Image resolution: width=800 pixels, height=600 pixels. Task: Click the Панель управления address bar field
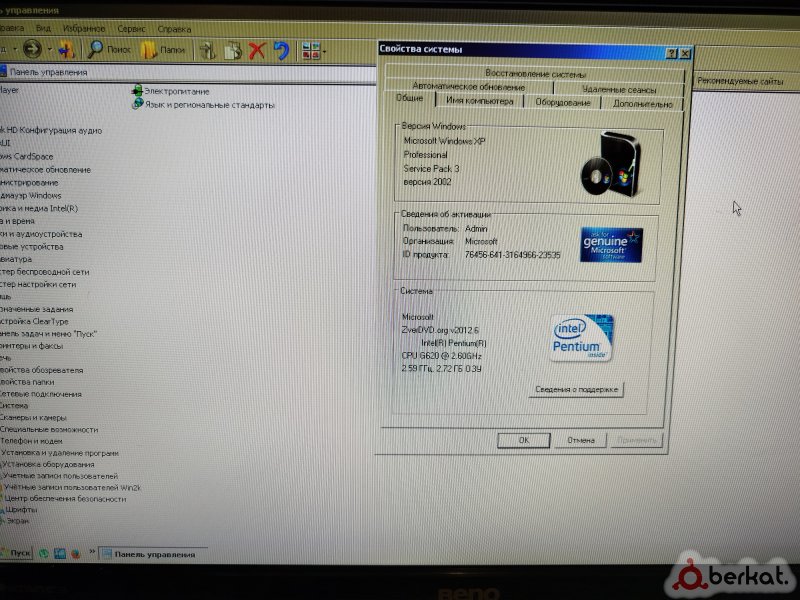[x=188, y=72]
